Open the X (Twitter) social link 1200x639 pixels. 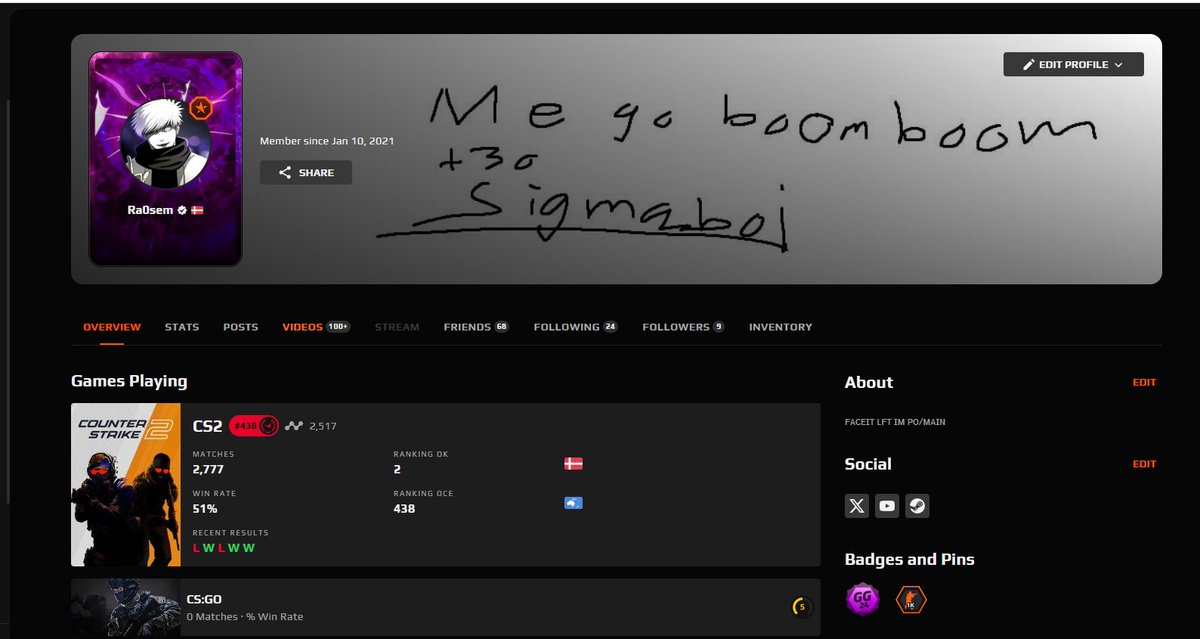point(857,506)
